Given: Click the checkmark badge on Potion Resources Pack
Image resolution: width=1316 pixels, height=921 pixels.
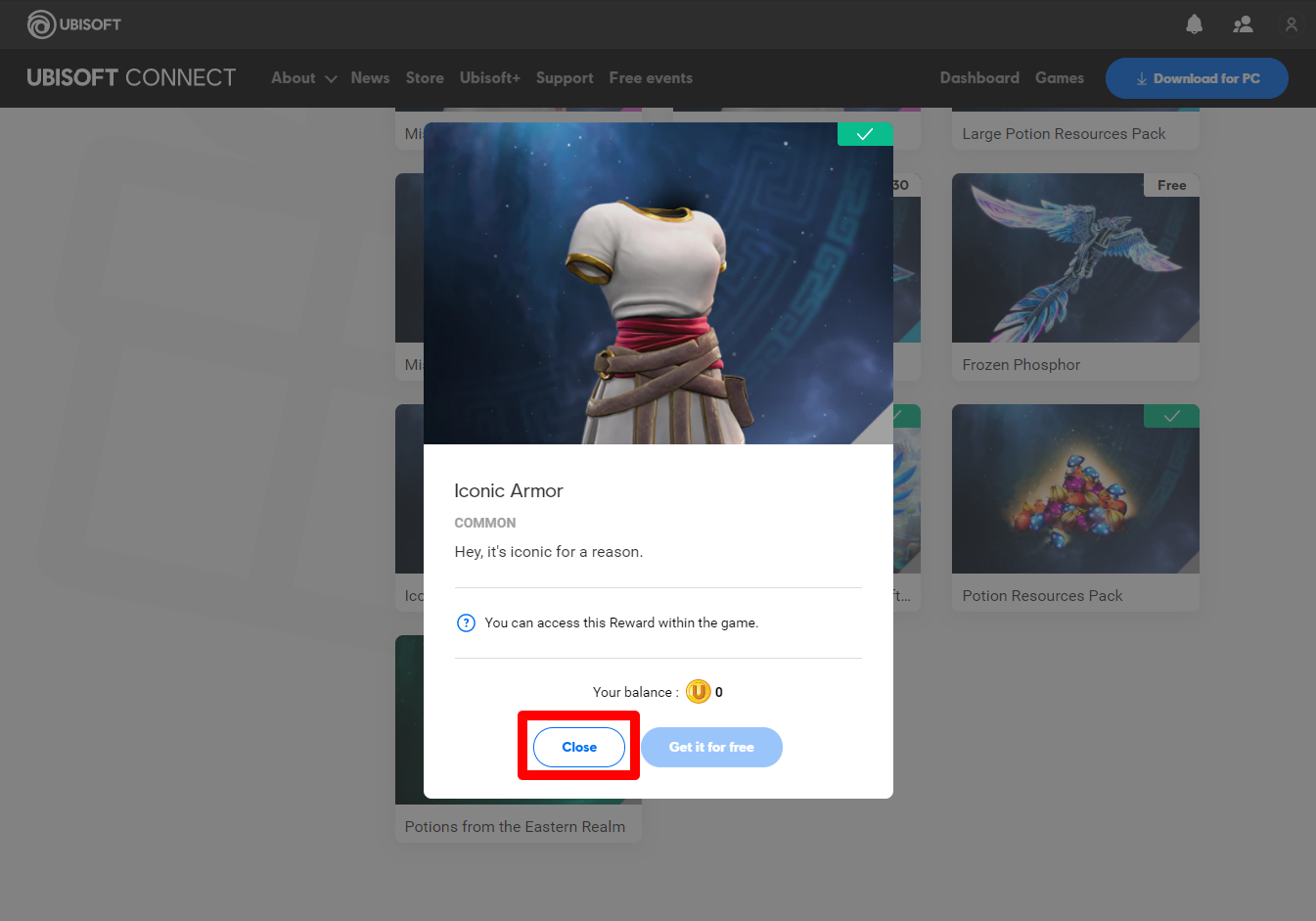Looking at the screenshot, I should 1171,416.
